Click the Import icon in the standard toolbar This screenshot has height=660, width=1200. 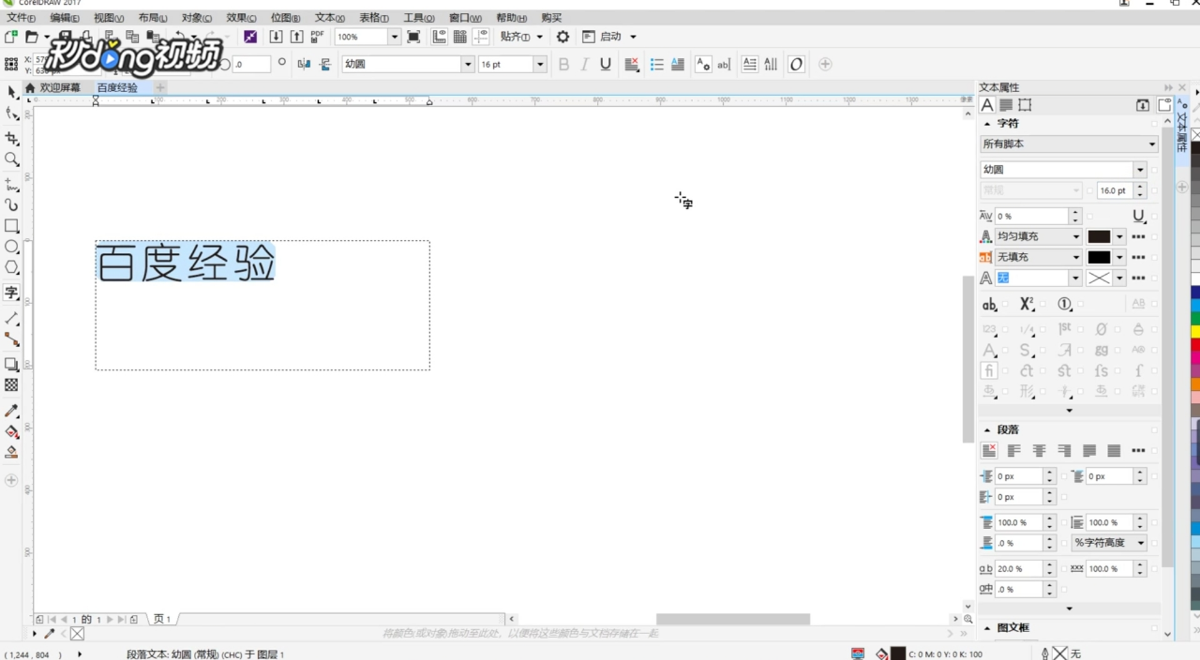276,37
